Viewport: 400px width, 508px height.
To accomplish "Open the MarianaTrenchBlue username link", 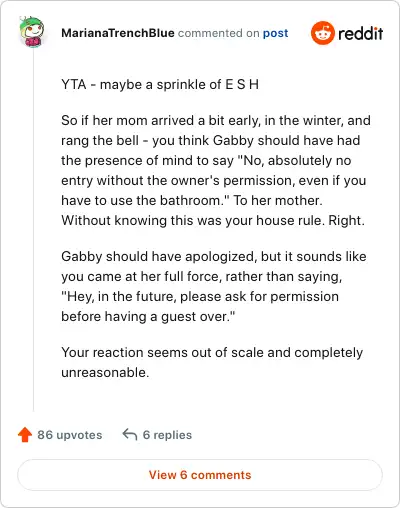I will [118, 33].
